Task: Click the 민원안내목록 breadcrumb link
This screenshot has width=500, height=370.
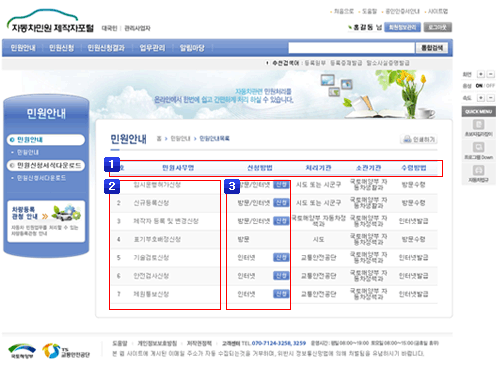Action: [x=214, y=138]
